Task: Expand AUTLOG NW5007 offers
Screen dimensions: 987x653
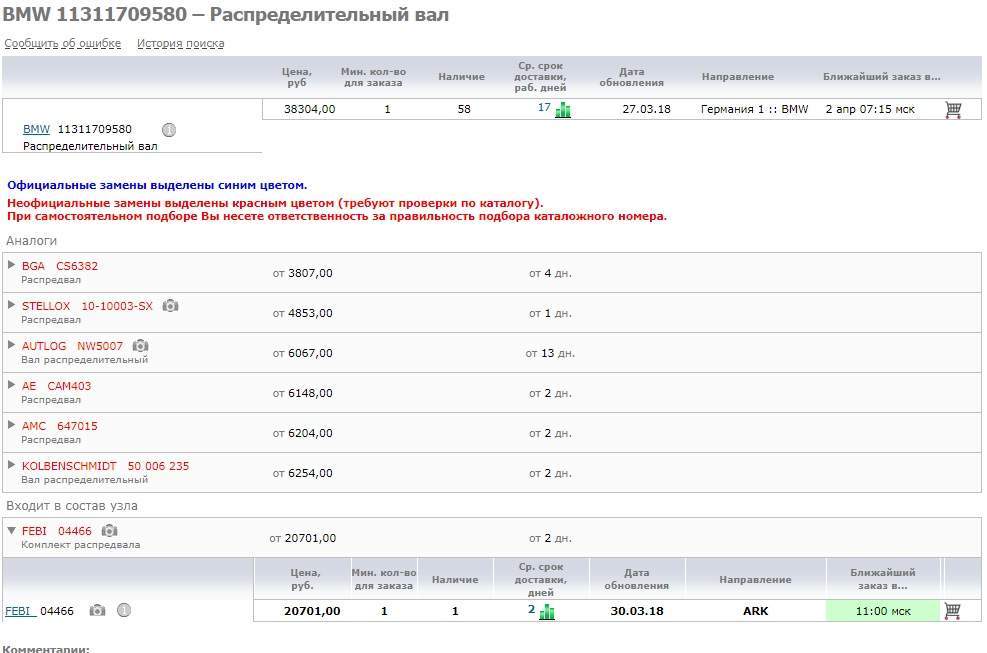Action: 11,345
